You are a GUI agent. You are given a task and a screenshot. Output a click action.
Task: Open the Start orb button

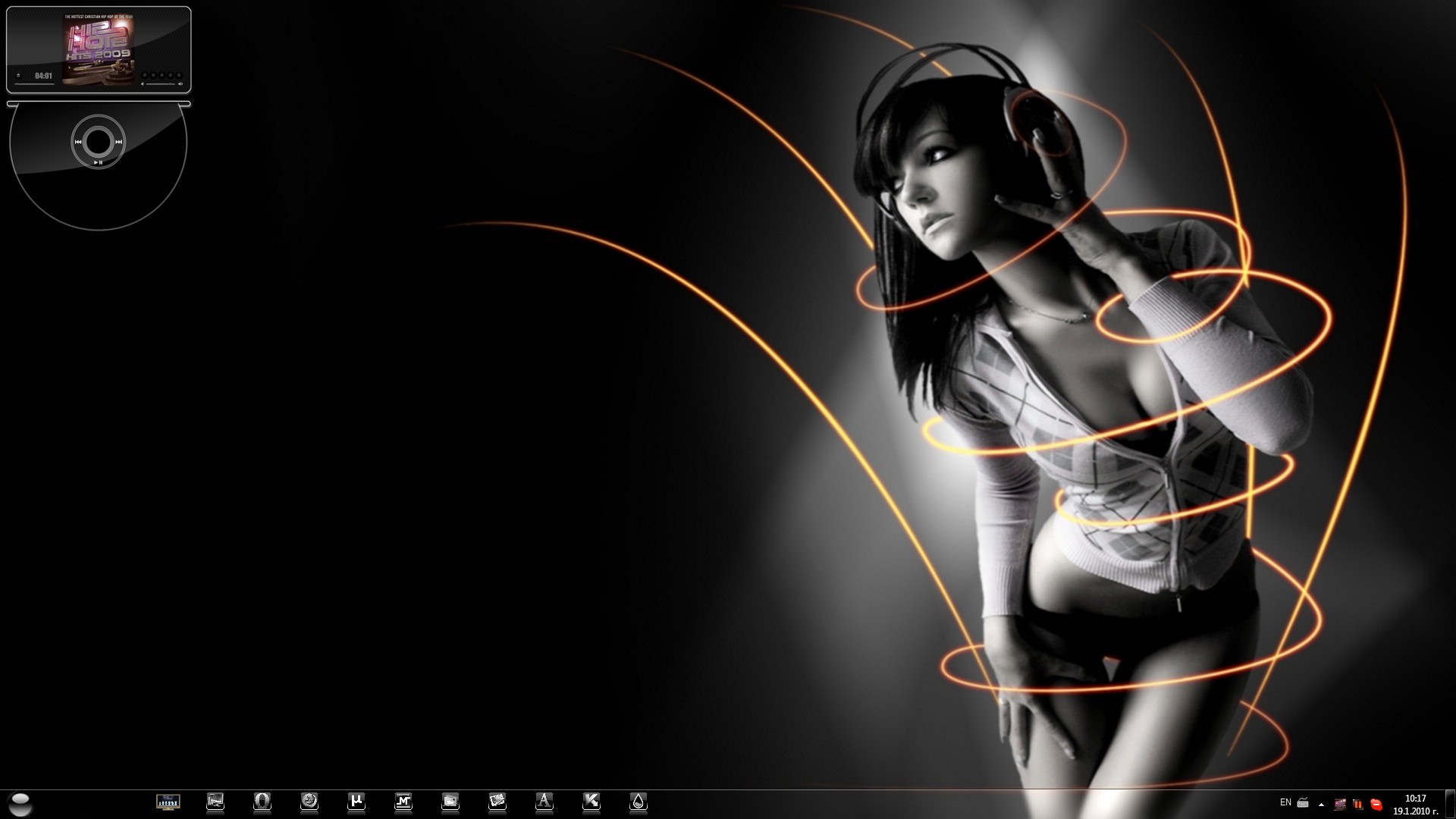(x=20, y=803)
